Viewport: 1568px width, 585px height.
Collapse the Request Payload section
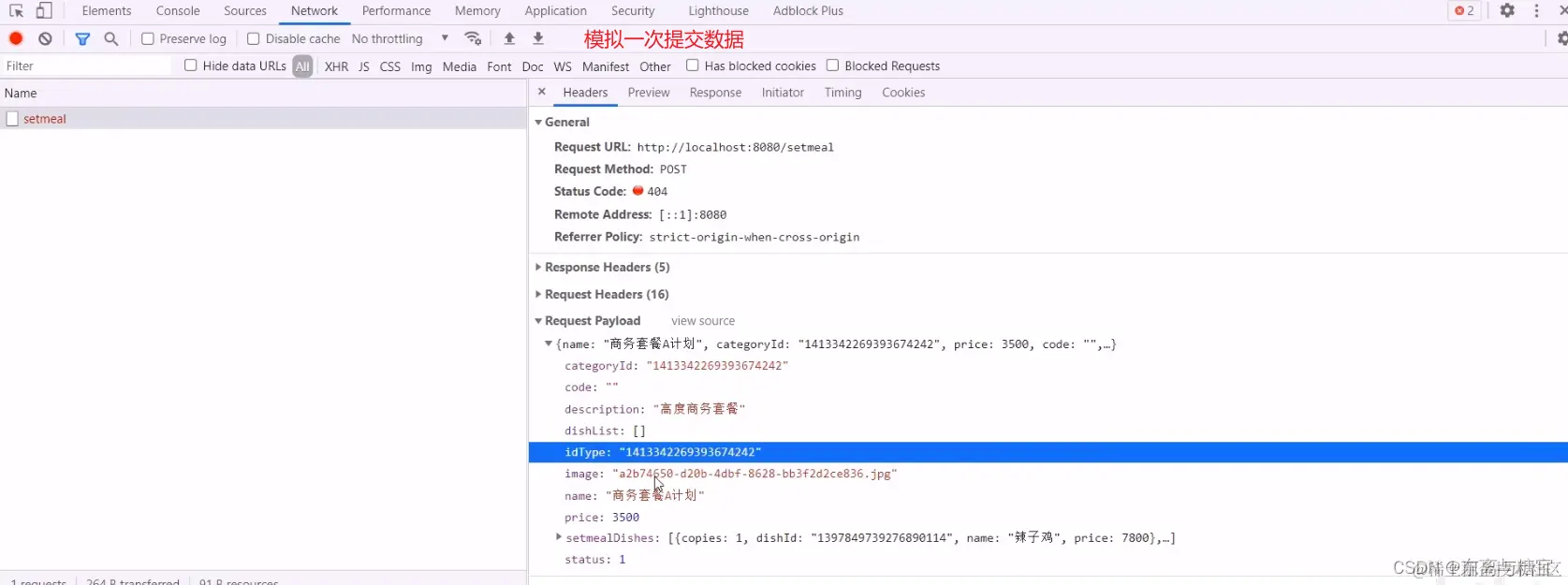point(538,321)
